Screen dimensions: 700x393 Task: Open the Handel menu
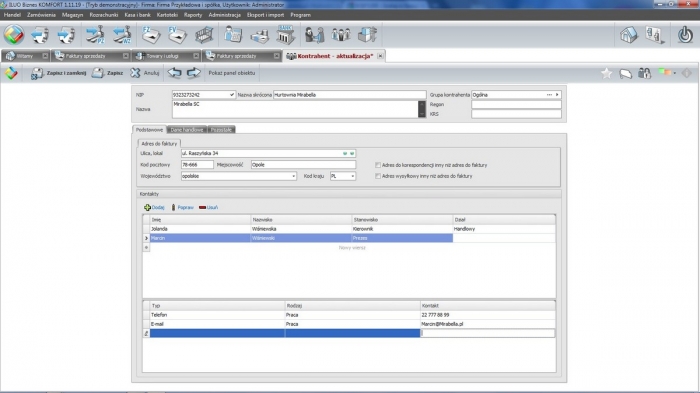coord(12,15)
